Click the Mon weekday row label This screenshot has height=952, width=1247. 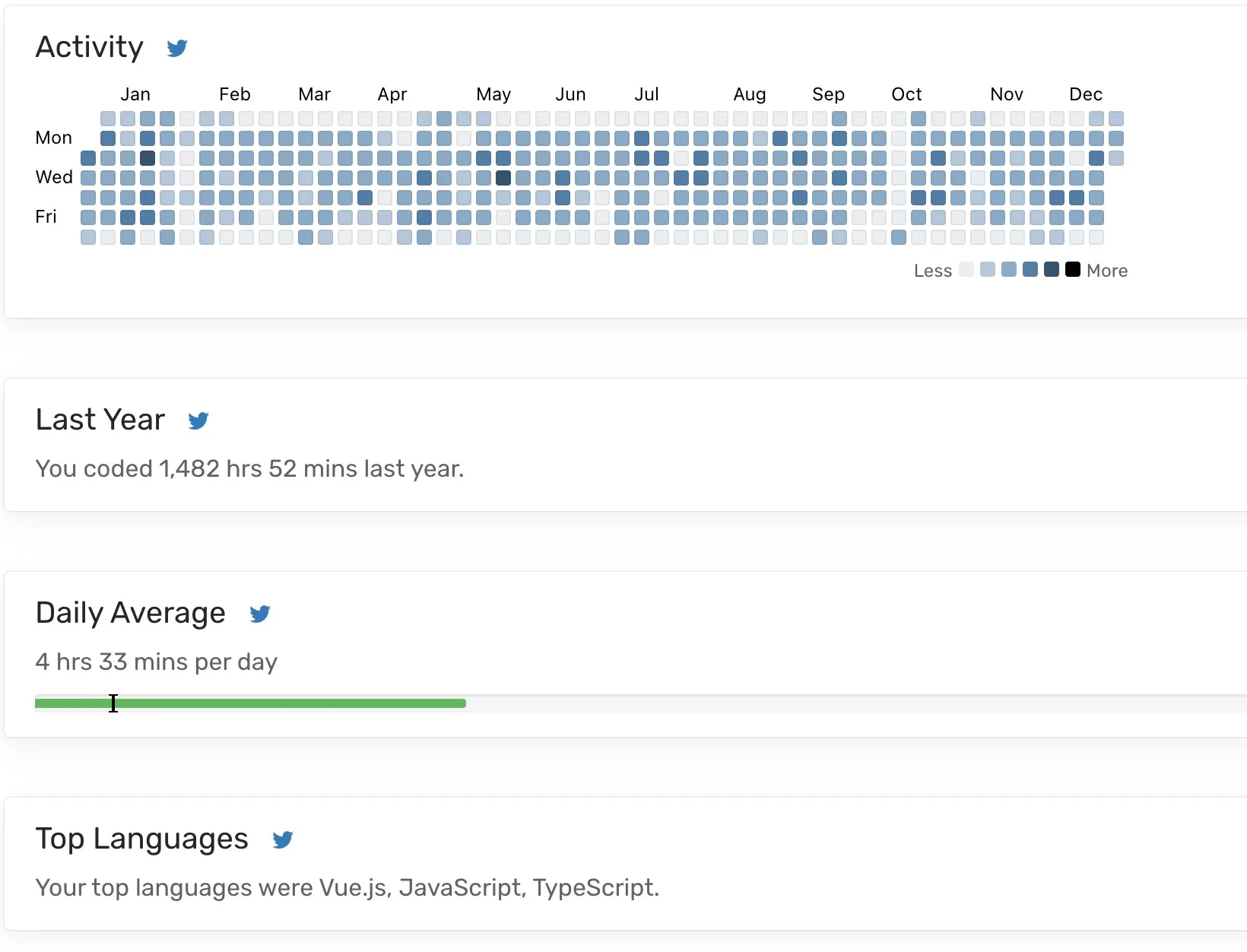point(53,138)
